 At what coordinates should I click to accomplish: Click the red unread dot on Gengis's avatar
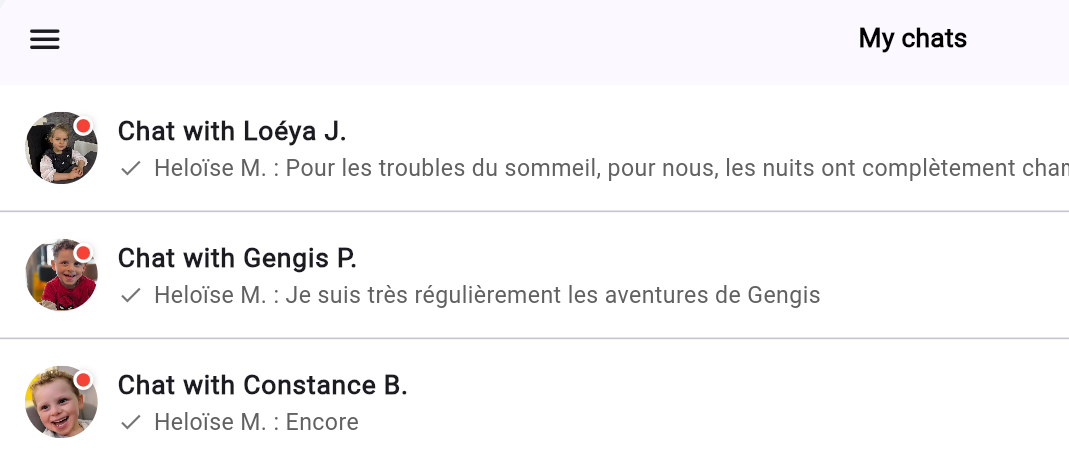click(84, 253)
